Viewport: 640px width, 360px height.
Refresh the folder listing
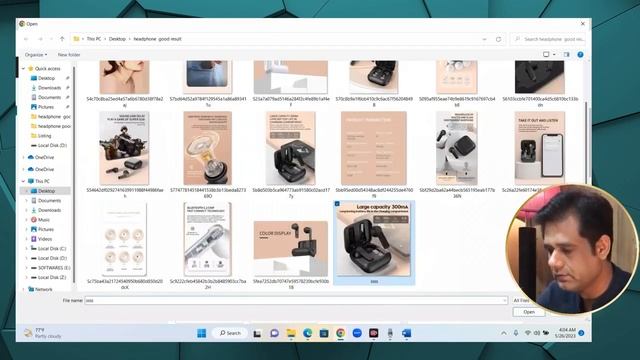coord(498,39)
